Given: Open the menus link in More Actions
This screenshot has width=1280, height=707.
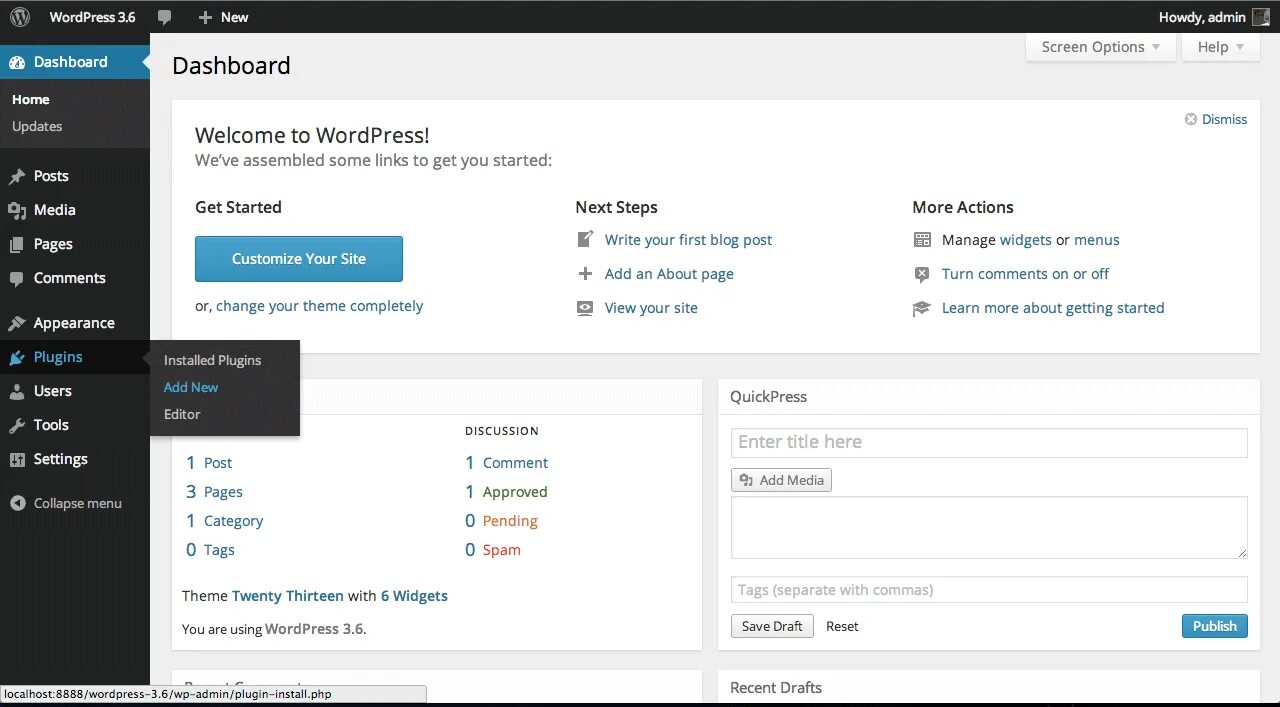Looking at the screenshot, I should [x=1097, y=240].
